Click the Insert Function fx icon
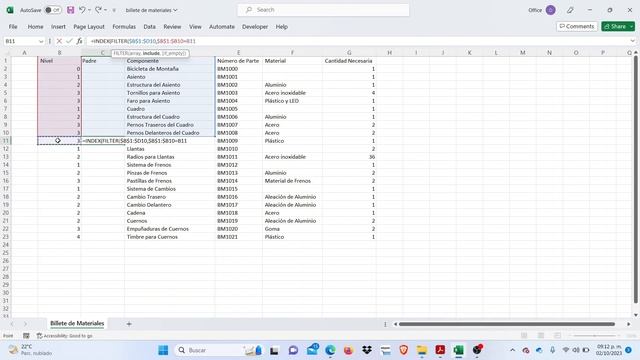This screenshot has width=640, height=360. click(x=79, y=41)
